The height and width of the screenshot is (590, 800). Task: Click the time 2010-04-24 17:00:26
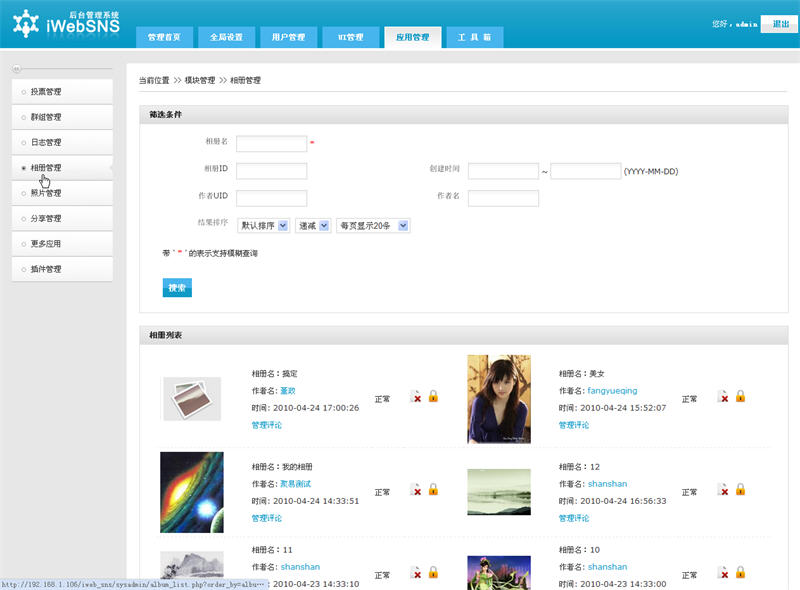316,408
